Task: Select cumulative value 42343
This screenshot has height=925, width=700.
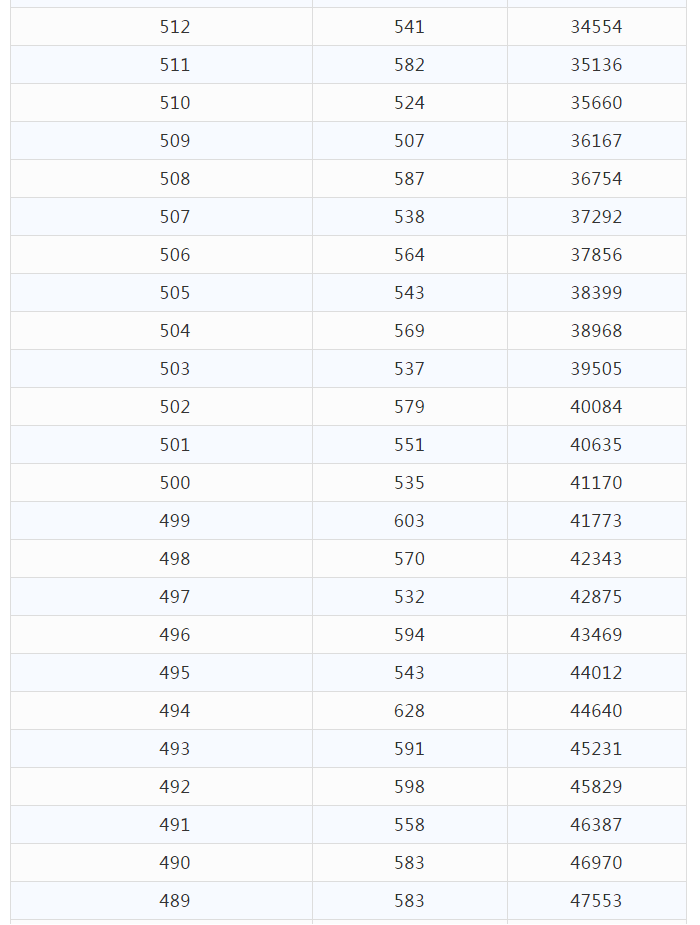Action: click(x=596, y=559)
